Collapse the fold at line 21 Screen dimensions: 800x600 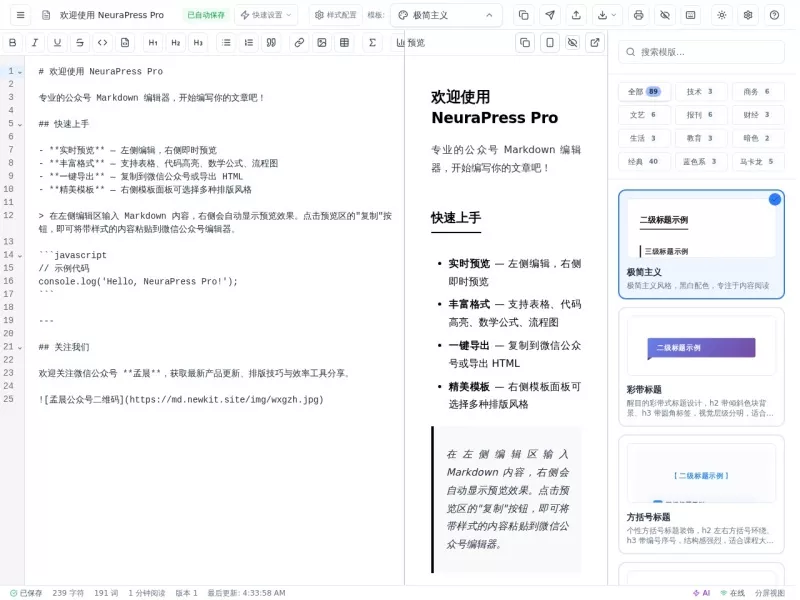pyautogui.click(x=20, y=348)
